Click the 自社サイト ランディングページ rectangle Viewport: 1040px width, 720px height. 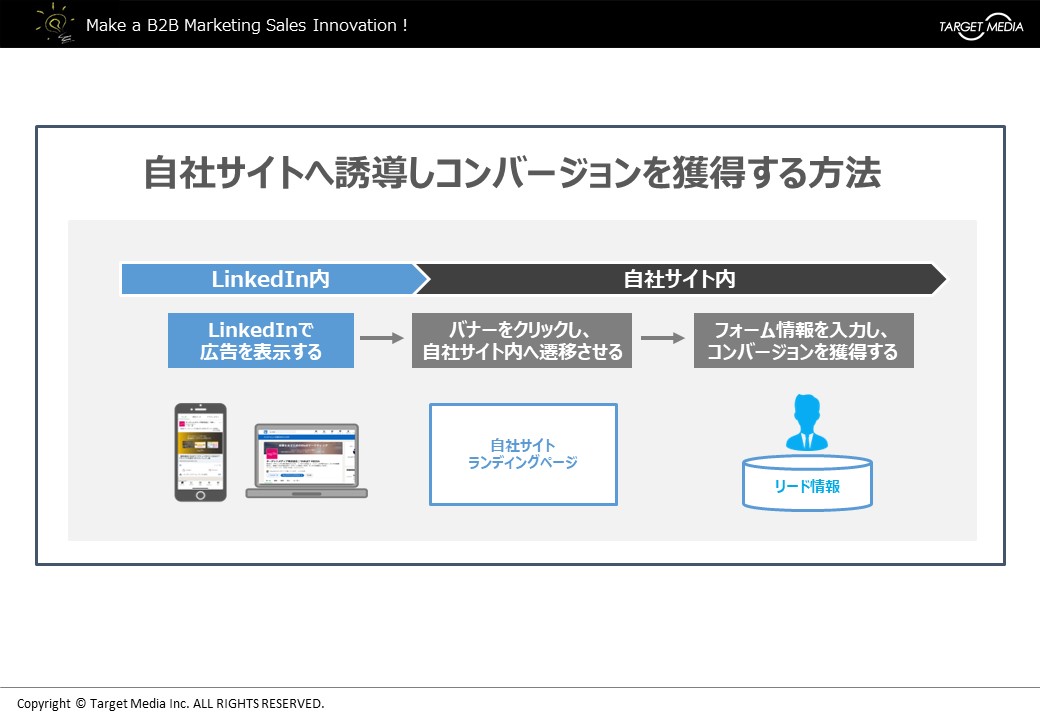pyautogui.click(x=523, y=454)
